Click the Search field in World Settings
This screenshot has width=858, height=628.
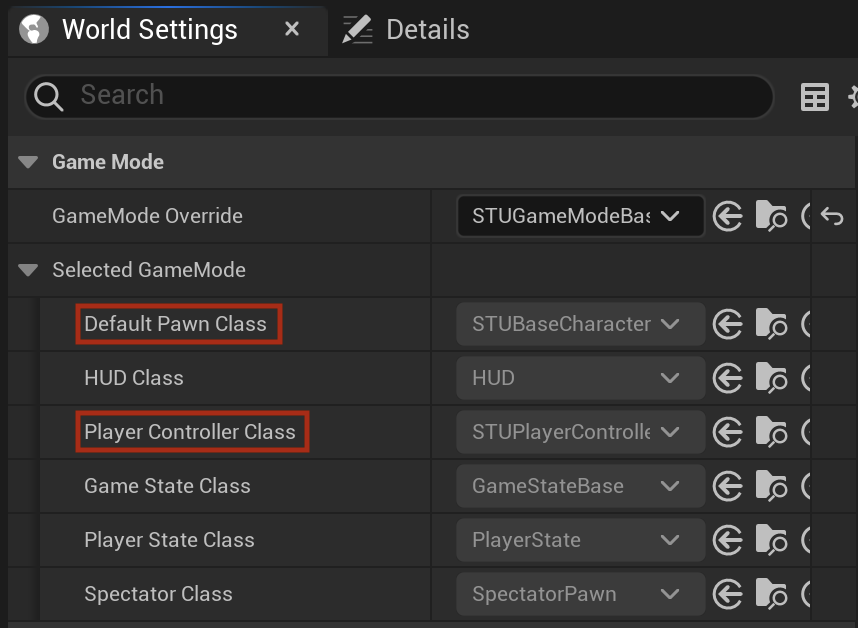pos(399,96)
